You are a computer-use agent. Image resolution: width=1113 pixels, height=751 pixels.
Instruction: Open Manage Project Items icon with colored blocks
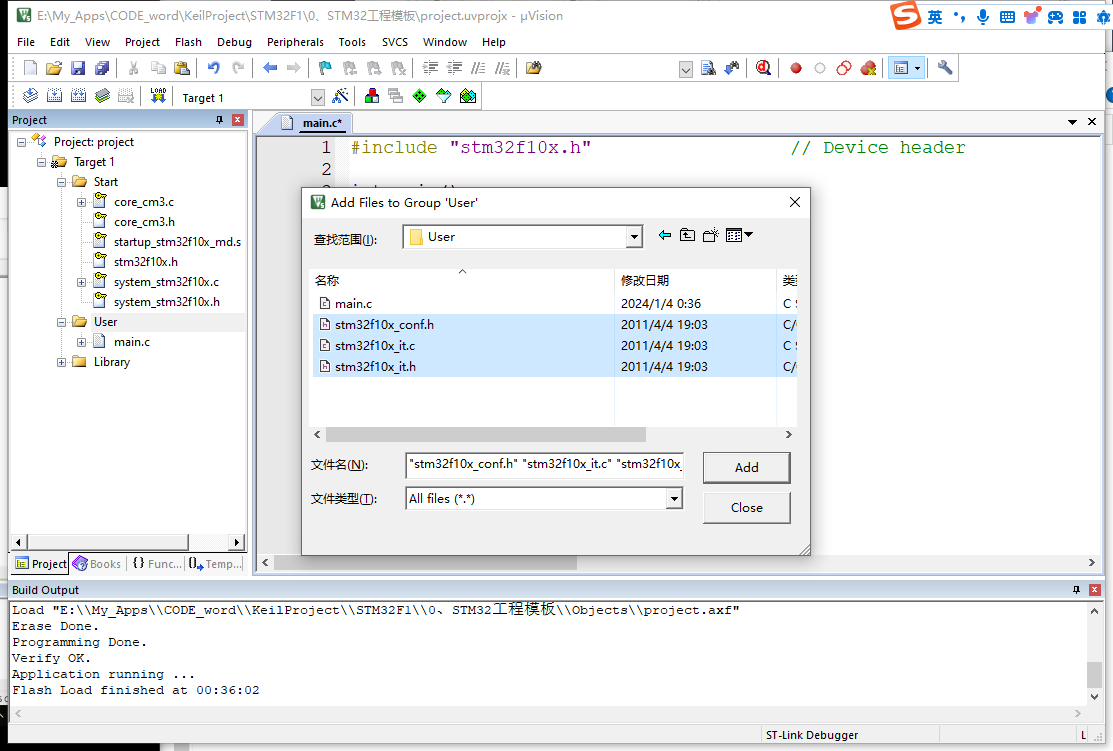point(371,96)
